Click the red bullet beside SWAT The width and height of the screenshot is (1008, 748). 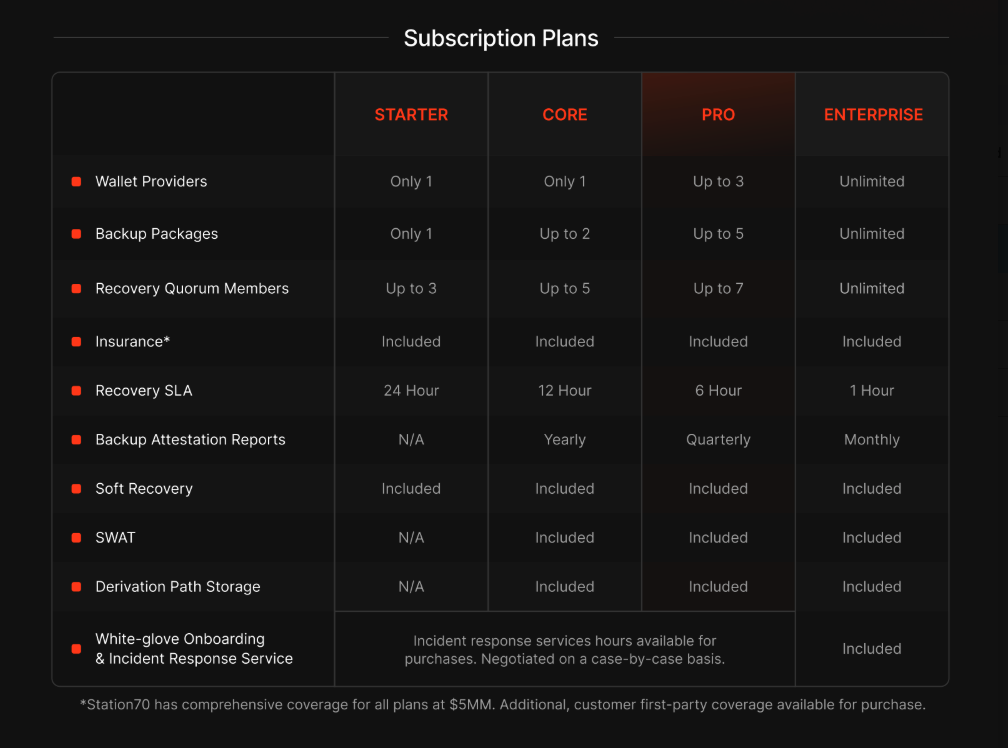76,538
